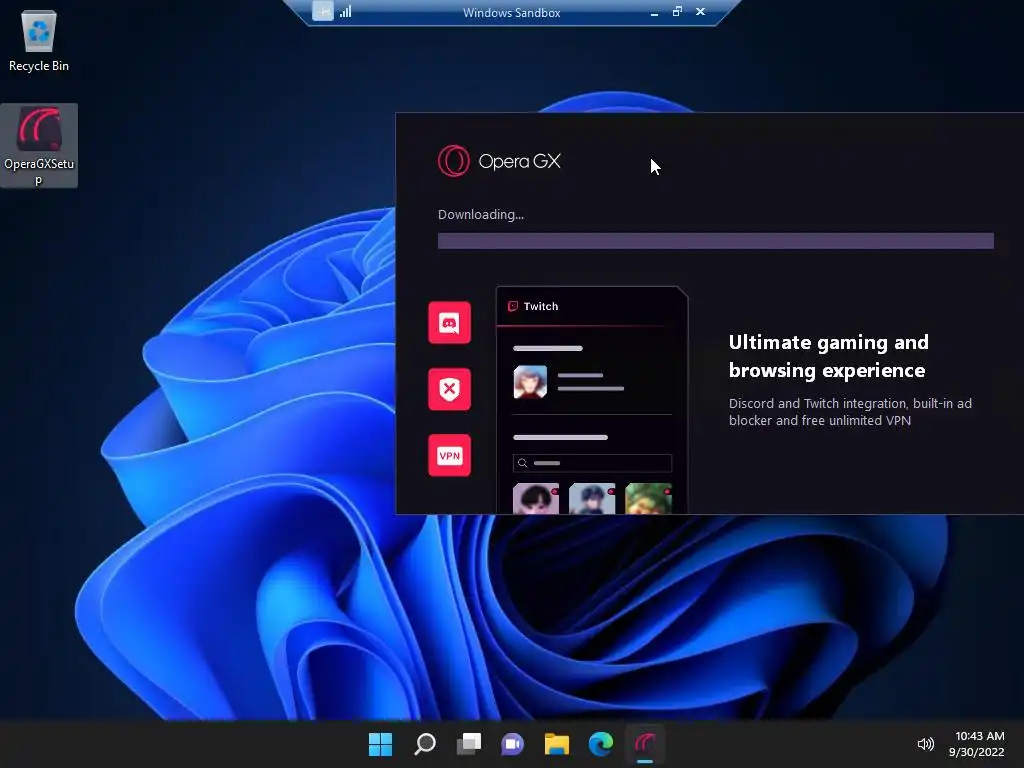Viewport: 1024px width, 768px height.
Task: Click the streamer avatar in Twitch panel
Action: click(530, 382)
